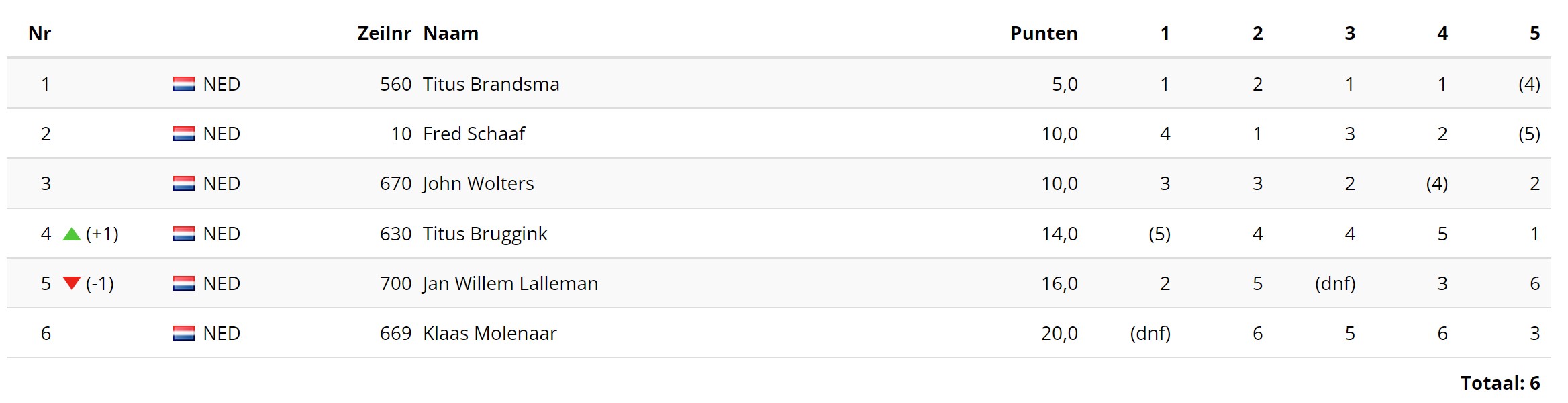
Task: Click the race 1 column header
Action: 1165,33
